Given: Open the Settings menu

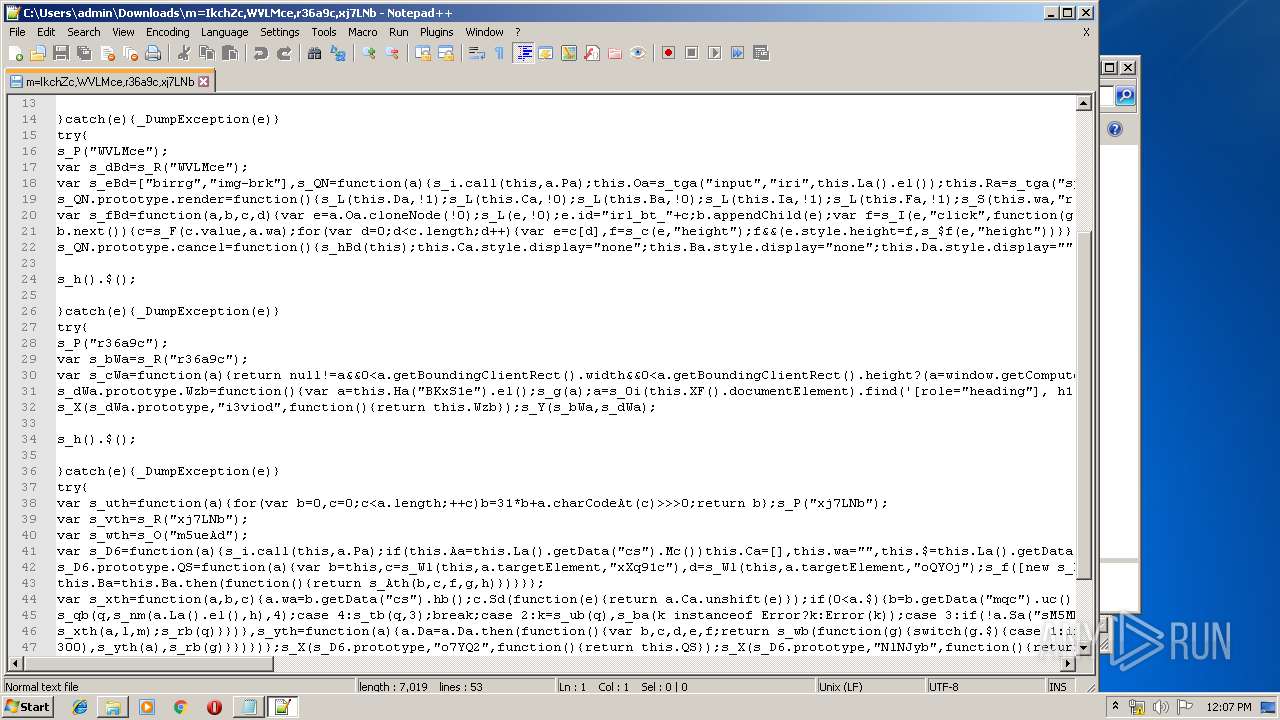Looking at the screenshot, I should 280,32.
